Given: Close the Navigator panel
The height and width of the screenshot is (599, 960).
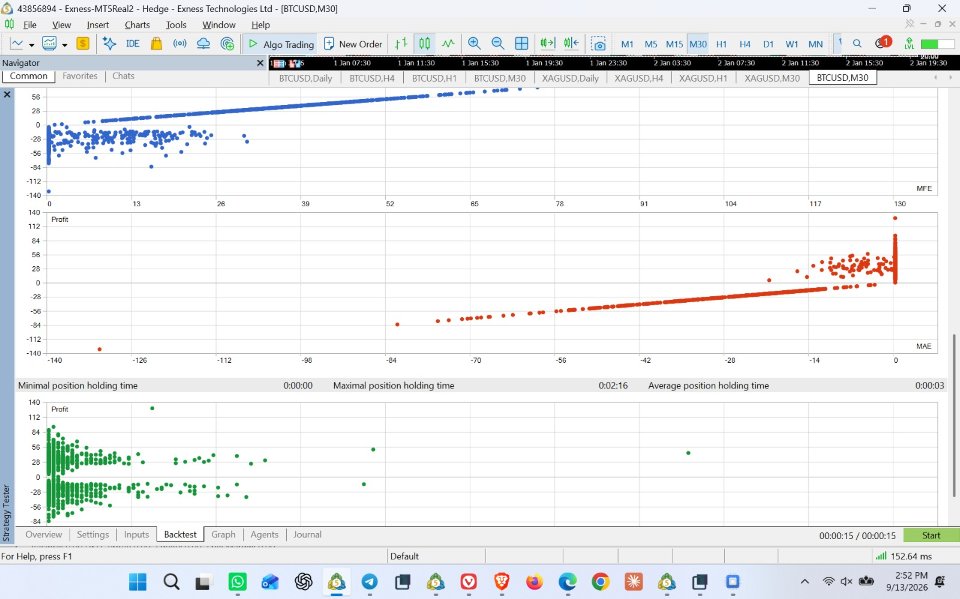Looking at the screenshot, I should point(260,62).
